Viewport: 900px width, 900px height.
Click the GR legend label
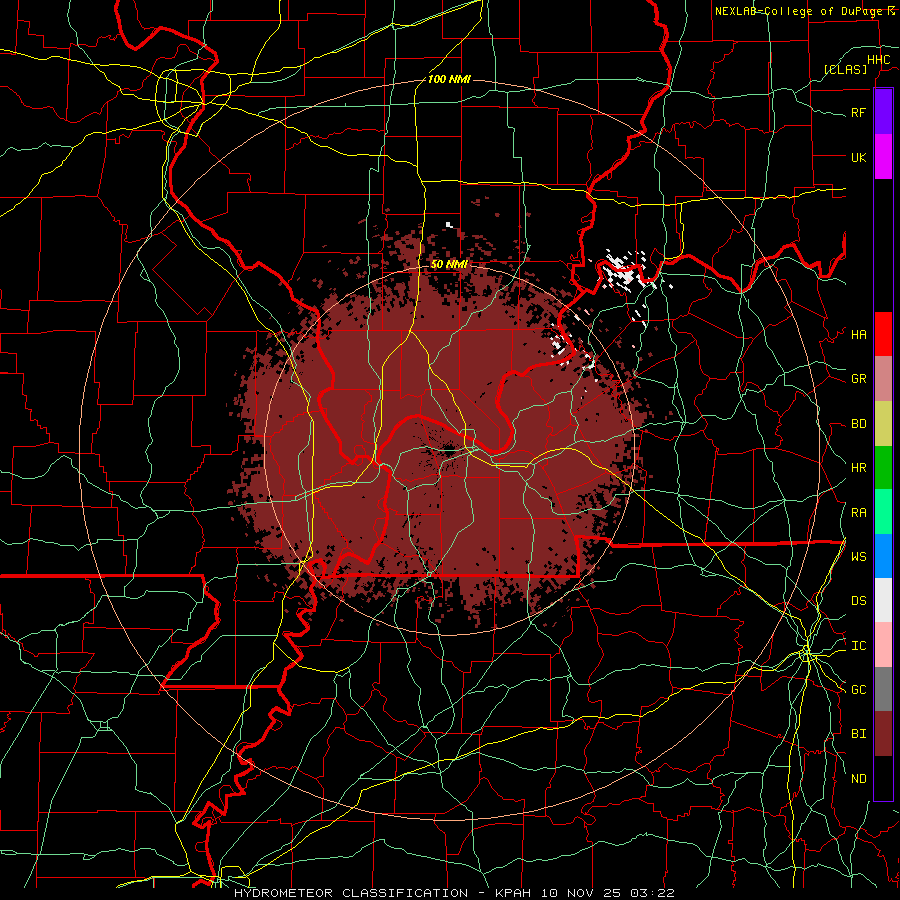pyautogui.click(x=858, y=379)
